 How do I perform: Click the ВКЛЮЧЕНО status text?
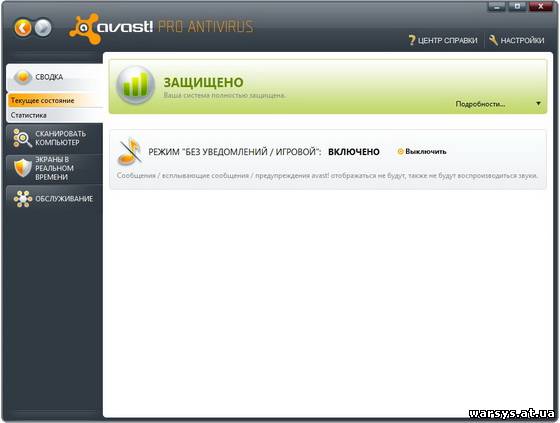click(x=354, y=152)
